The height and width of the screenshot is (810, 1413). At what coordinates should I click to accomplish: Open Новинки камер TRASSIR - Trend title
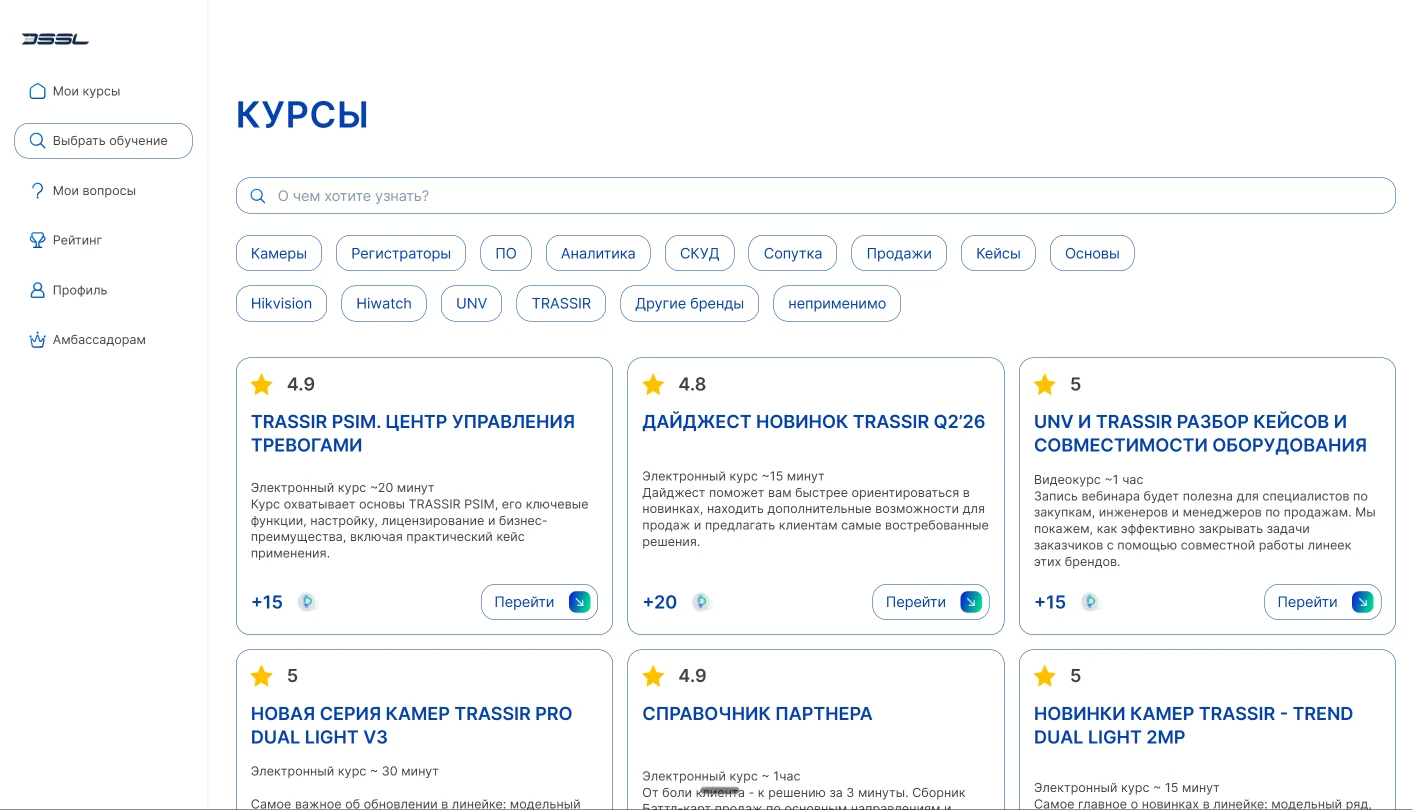point(1193,726)
